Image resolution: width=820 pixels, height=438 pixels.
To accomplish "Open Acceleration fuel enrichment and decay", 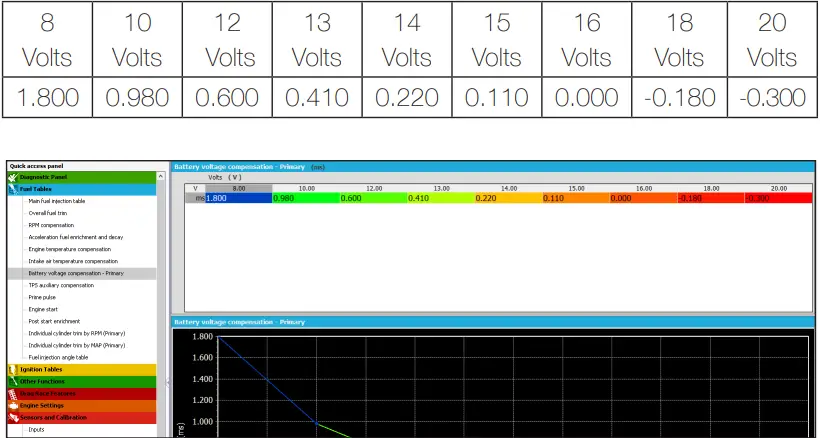I will (76, 237).
